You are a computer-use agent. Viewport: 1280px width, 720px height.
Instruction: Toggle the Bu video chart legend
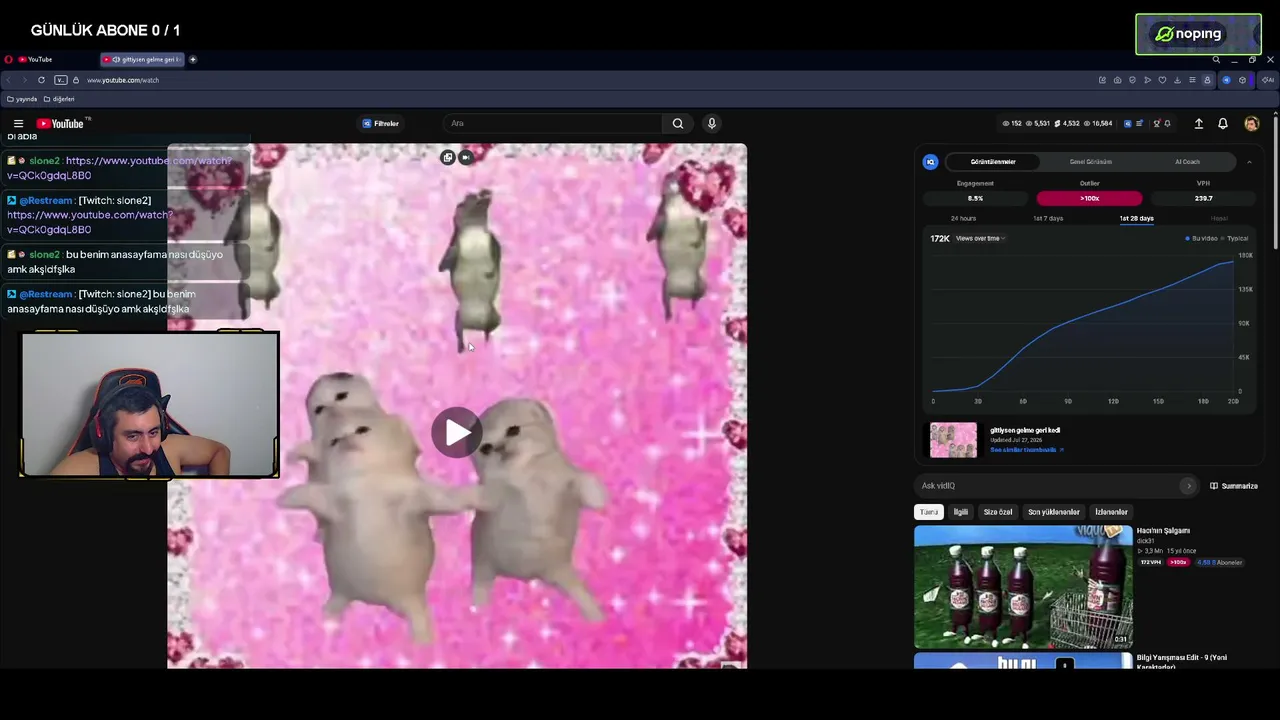tap(1201, 239)
